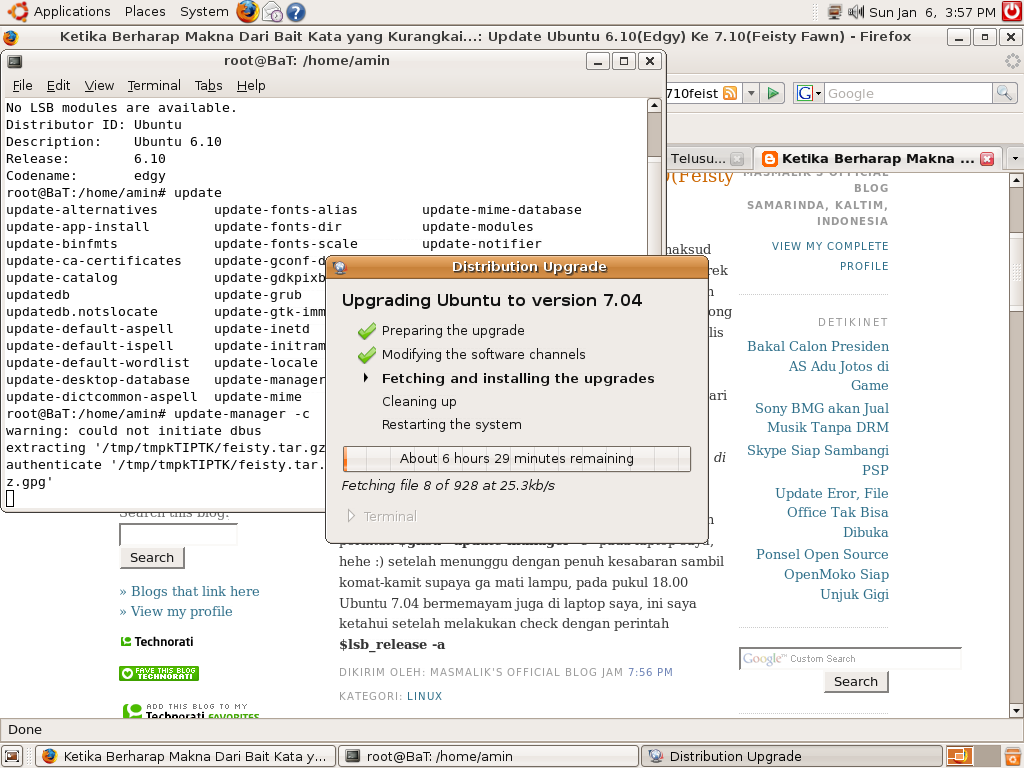Click the Distribution Upgrade dialog title icon
Screen dimensions: 1024x768
340,266
